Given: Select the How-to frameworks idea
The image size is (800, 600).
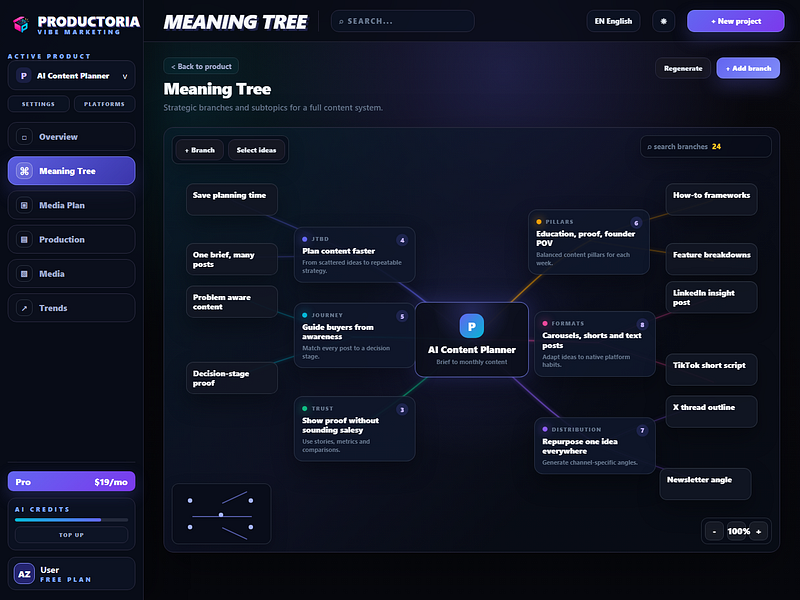Looking at the screenshot, I should [x=711, y=199].
